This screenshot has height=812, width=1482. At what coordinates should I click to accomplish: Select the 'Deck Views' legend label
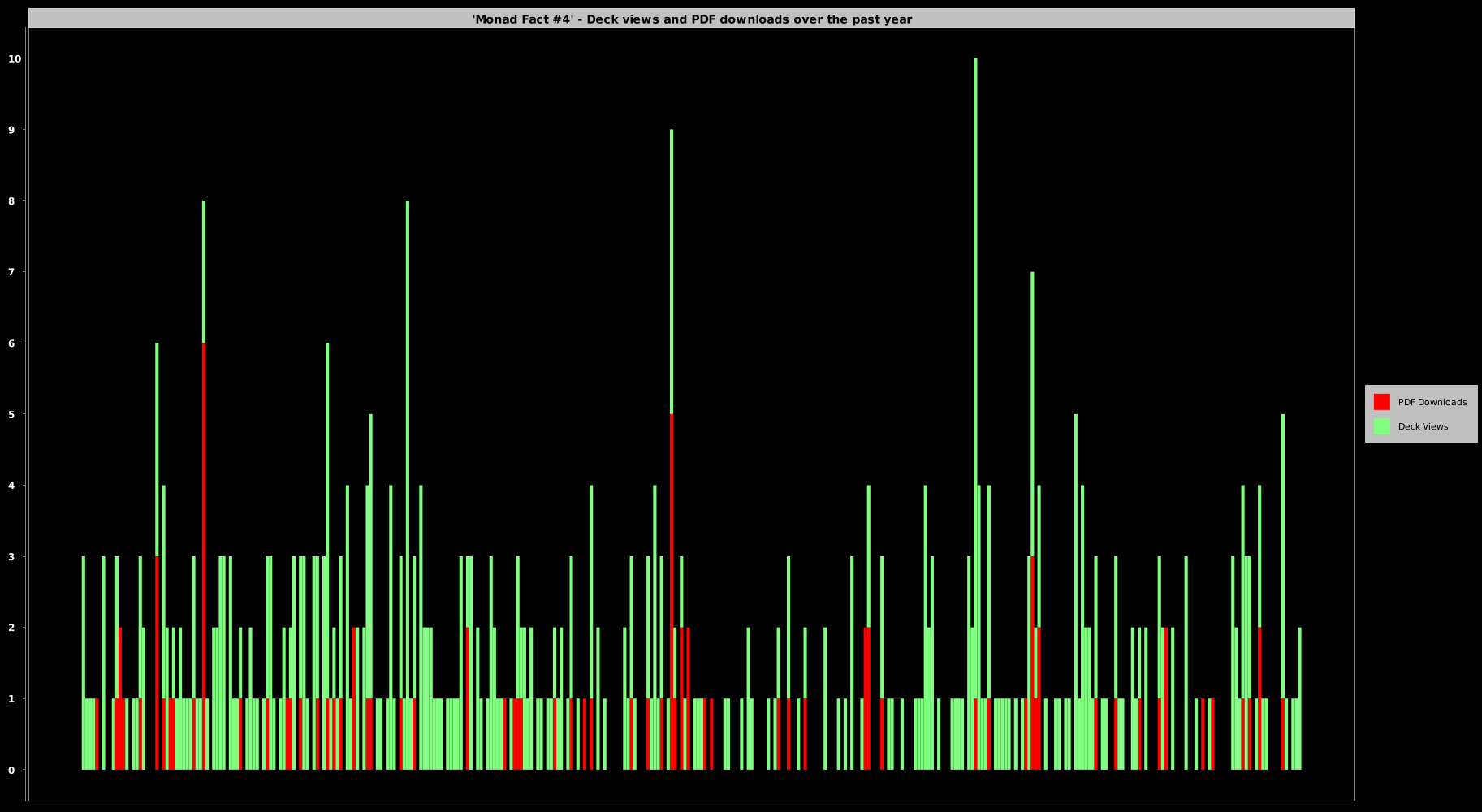click(1423, 426)
